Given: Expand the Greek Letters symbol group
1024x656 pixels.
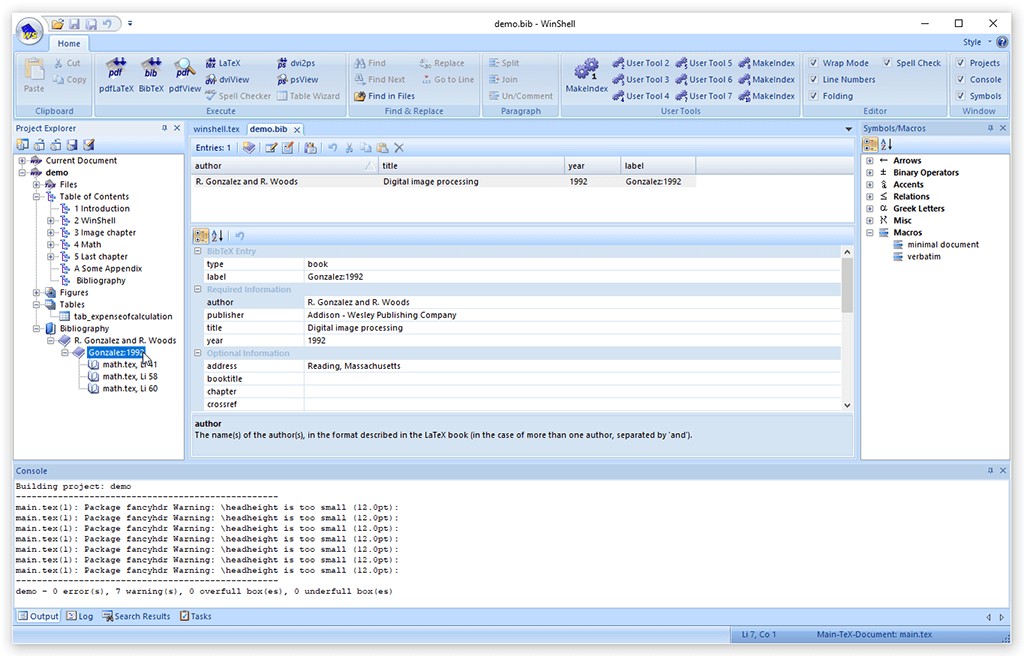Looking at the screenshot, I should pyautogui.click(x=870, y=209).
